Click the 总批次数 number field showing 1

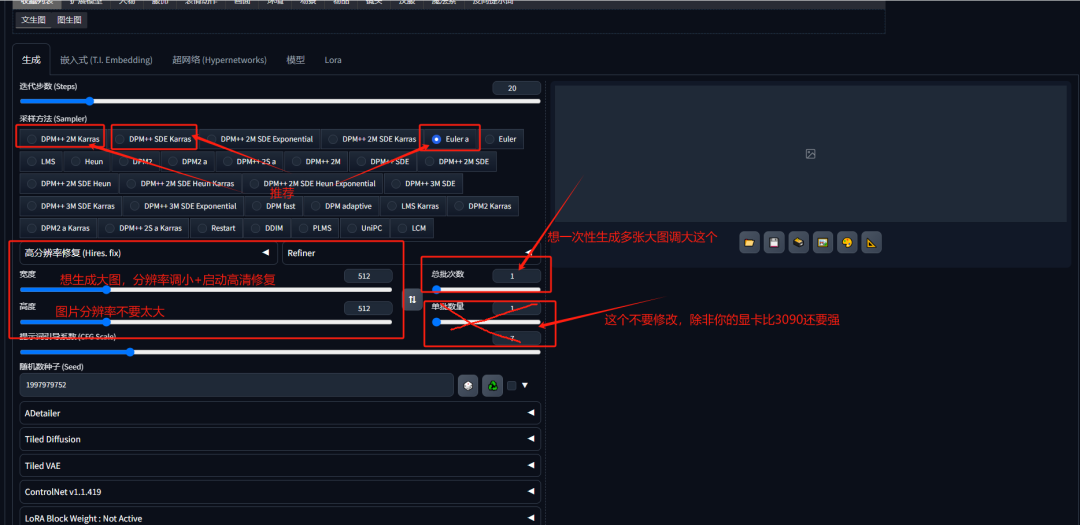point(517,276)
